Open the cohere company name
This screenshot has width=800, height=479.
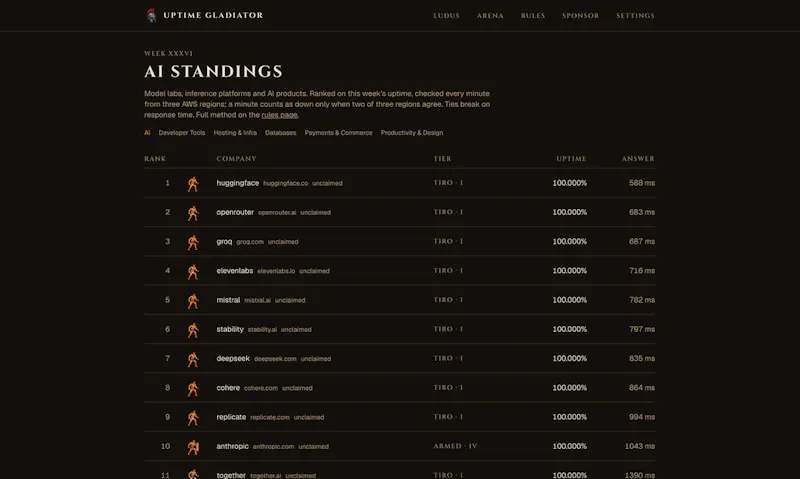point(228,388)
